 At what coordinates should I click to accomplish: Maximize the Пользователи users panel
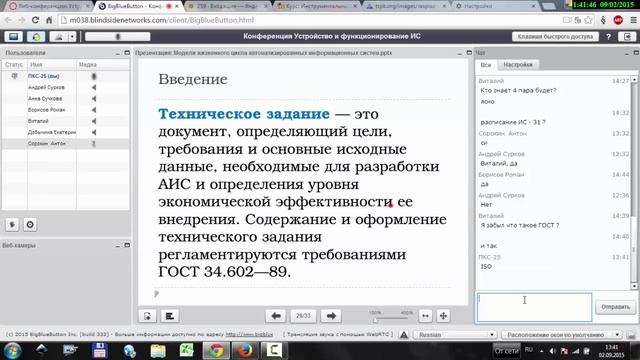(127, 53)
